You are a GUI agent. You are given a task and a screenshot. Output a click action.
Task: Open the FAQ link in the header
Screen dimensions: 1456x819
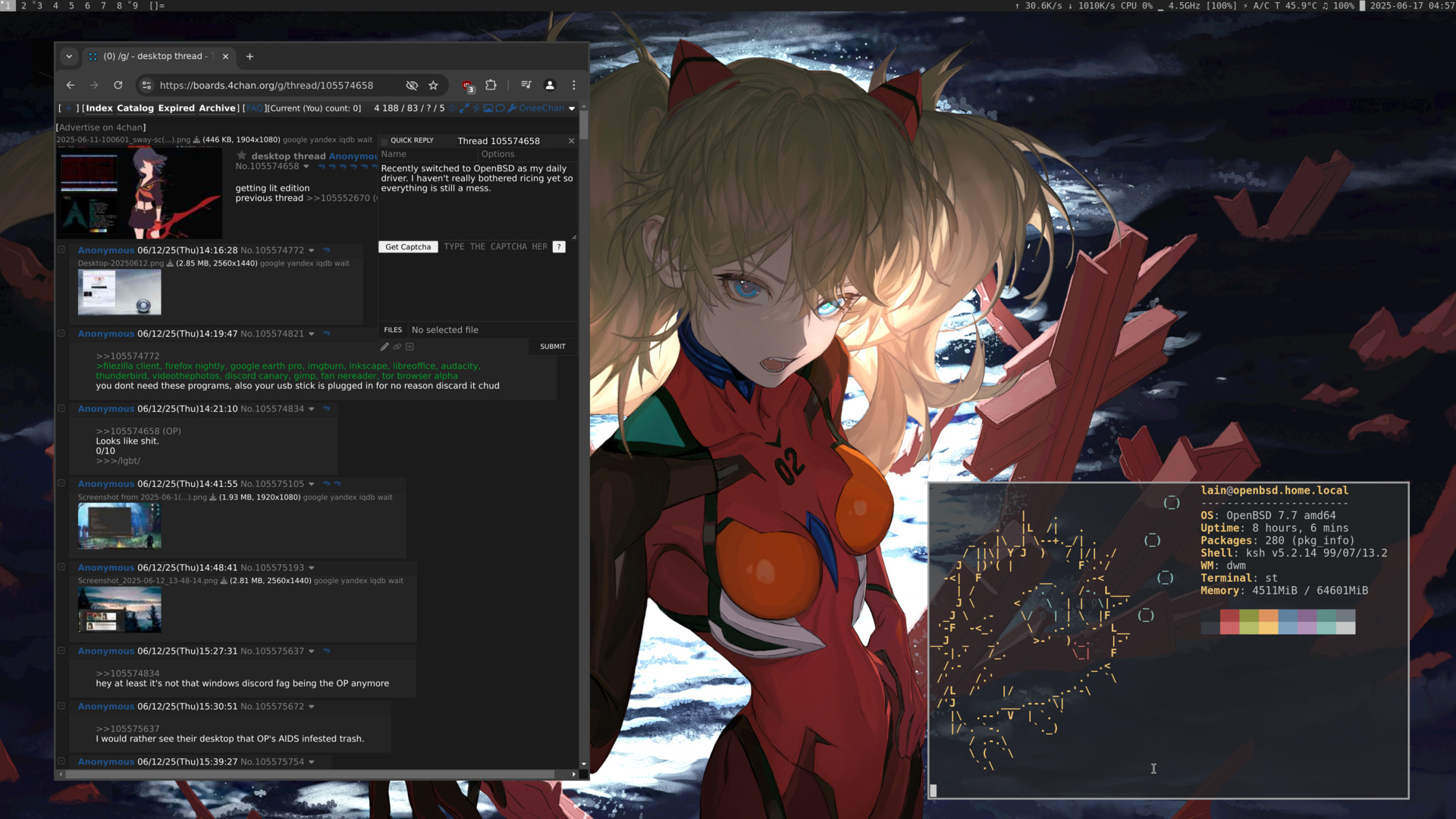tap(255, 108)
